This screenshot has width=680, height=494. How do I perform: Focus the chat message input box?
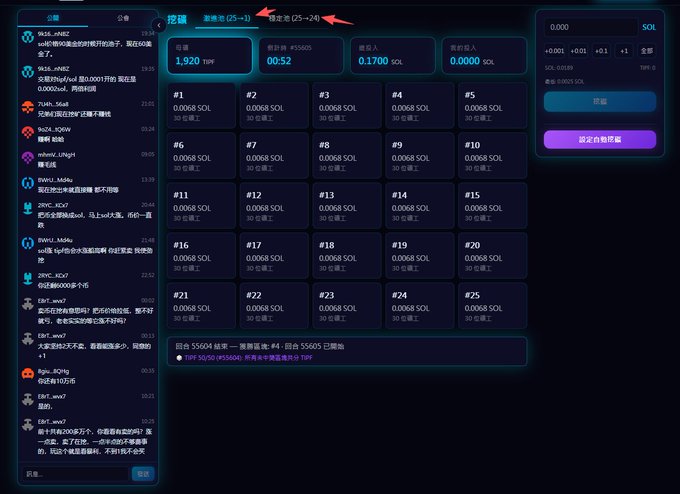click(x=75, y=474)
